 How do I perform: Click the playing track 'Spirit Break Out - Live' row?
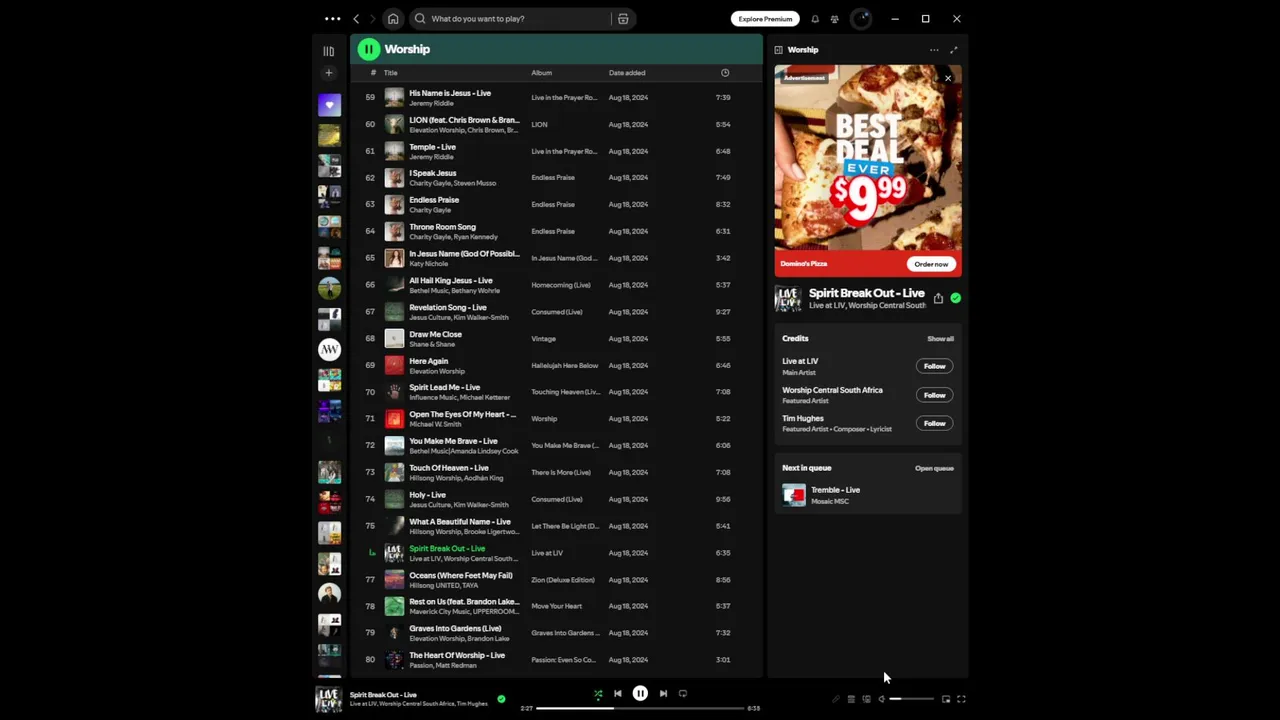pyautogui.click(x=556, y=552)
